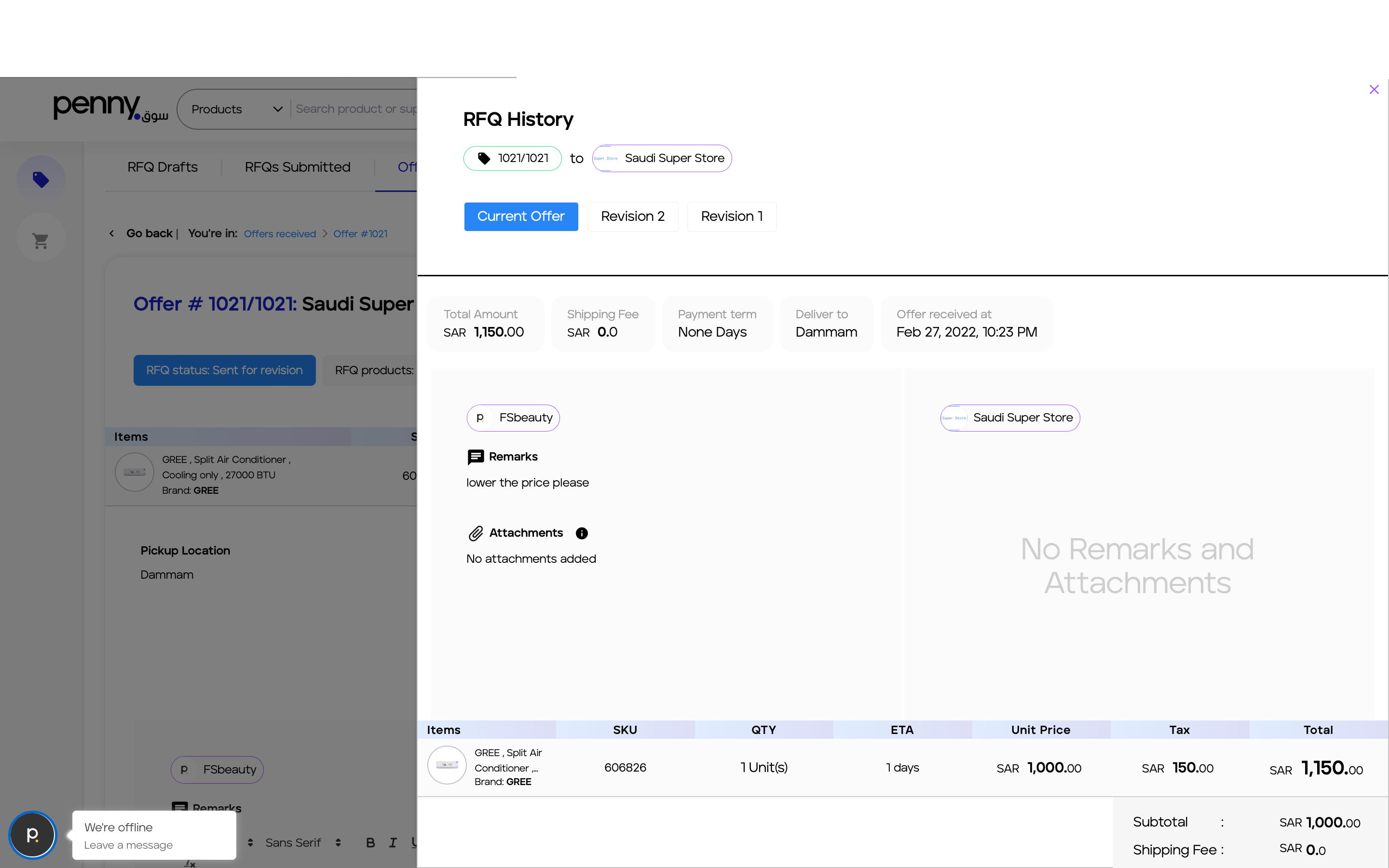
Task: Click the Offers received breadcrumb link
Action: click(280, 234)
